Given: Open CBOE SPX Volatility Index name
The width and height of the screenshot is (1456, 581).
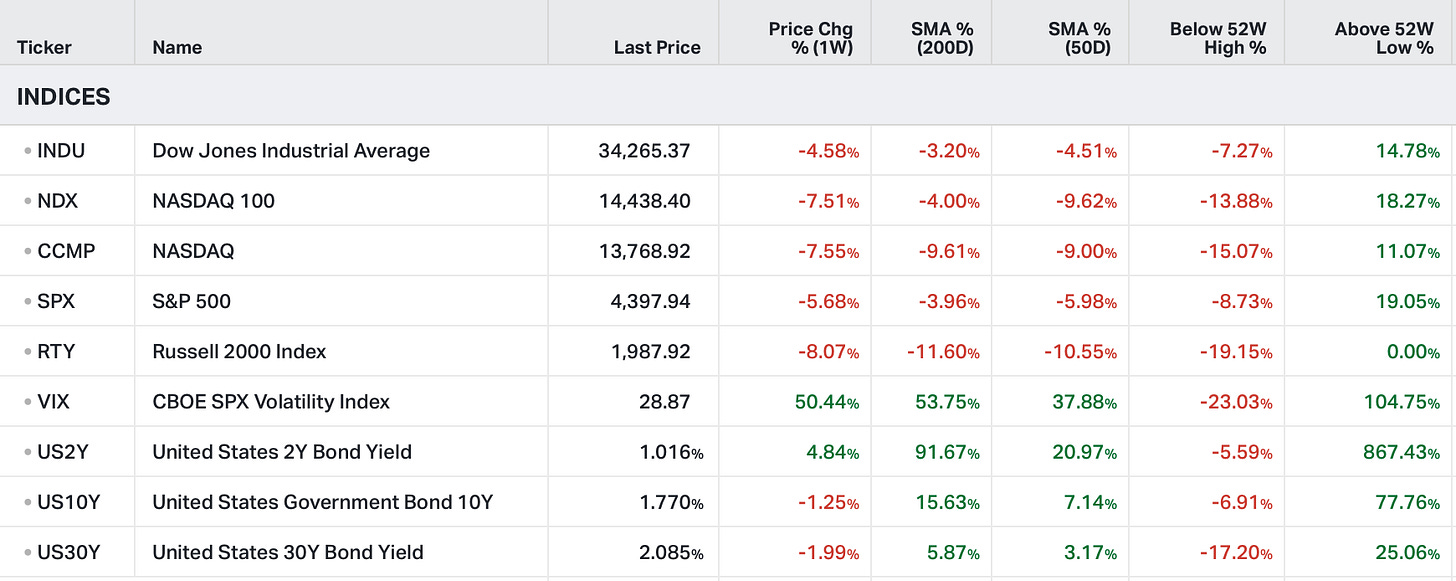Looking at the screenshot, I should (x=271, y=401).
